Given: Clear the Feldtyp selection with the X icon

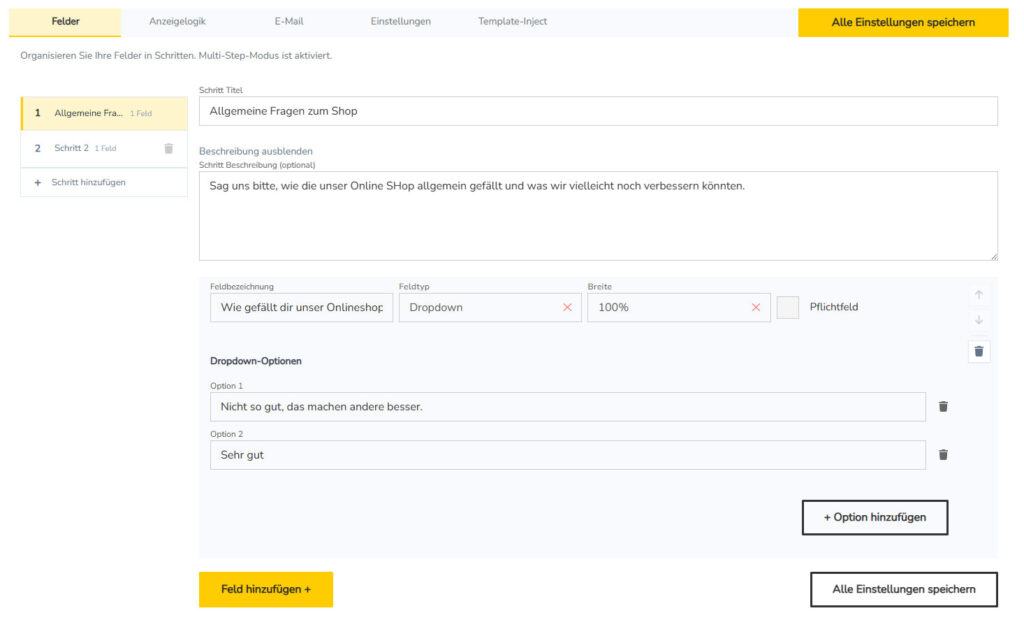Looking at the screenshot, I should tap(569, 307).
